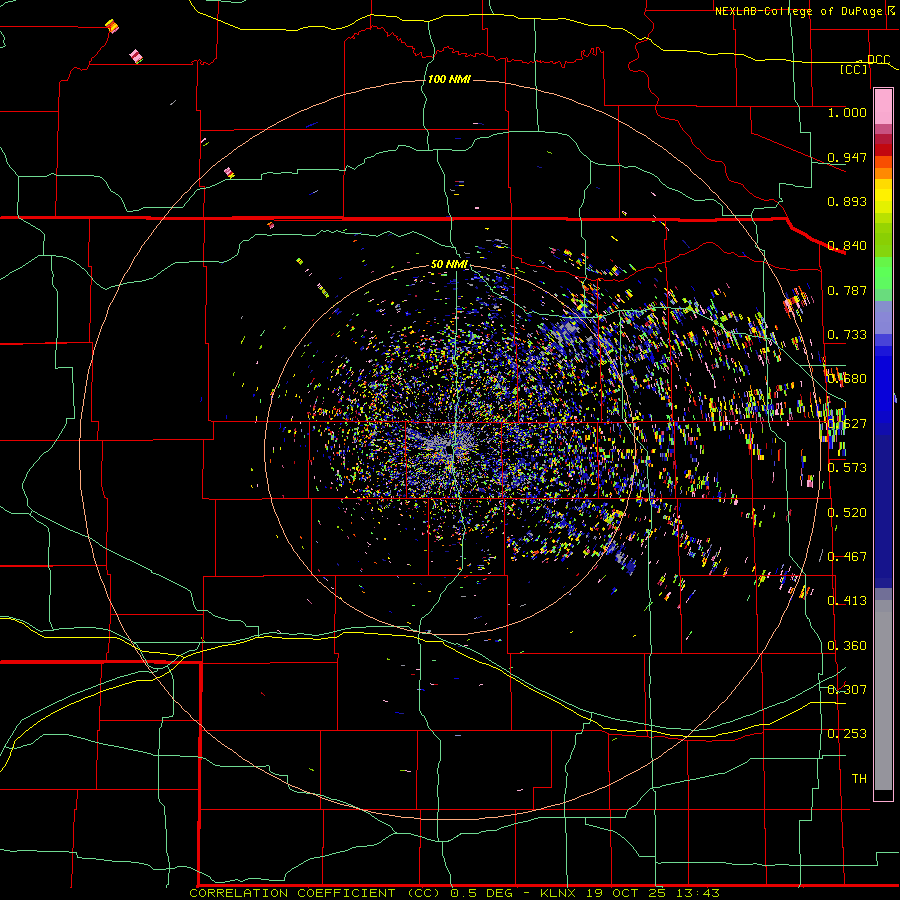Click the 0.413 scale value
The image size is (900, 900).
coord(847,601)
